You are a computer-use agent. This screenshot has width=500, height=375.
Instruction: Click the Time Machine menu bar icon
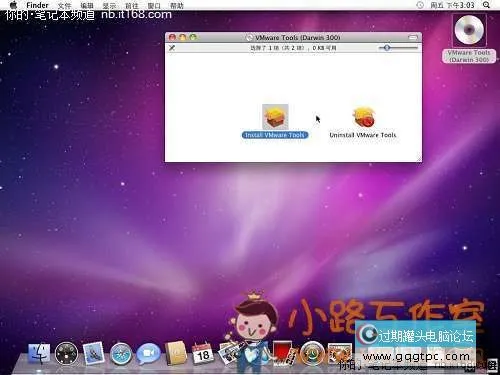pyautogui.click(x=420, y=5)
